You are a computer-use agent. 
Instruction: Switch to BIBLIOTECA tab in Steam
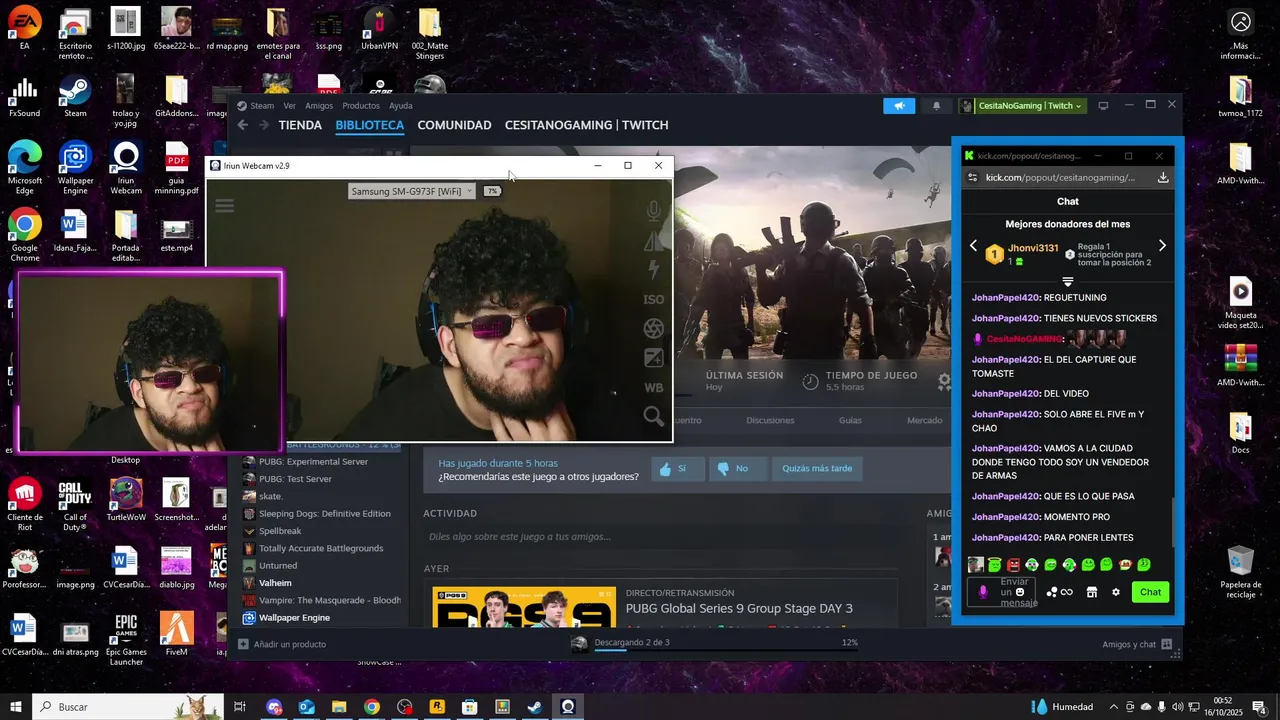point(370,125)
